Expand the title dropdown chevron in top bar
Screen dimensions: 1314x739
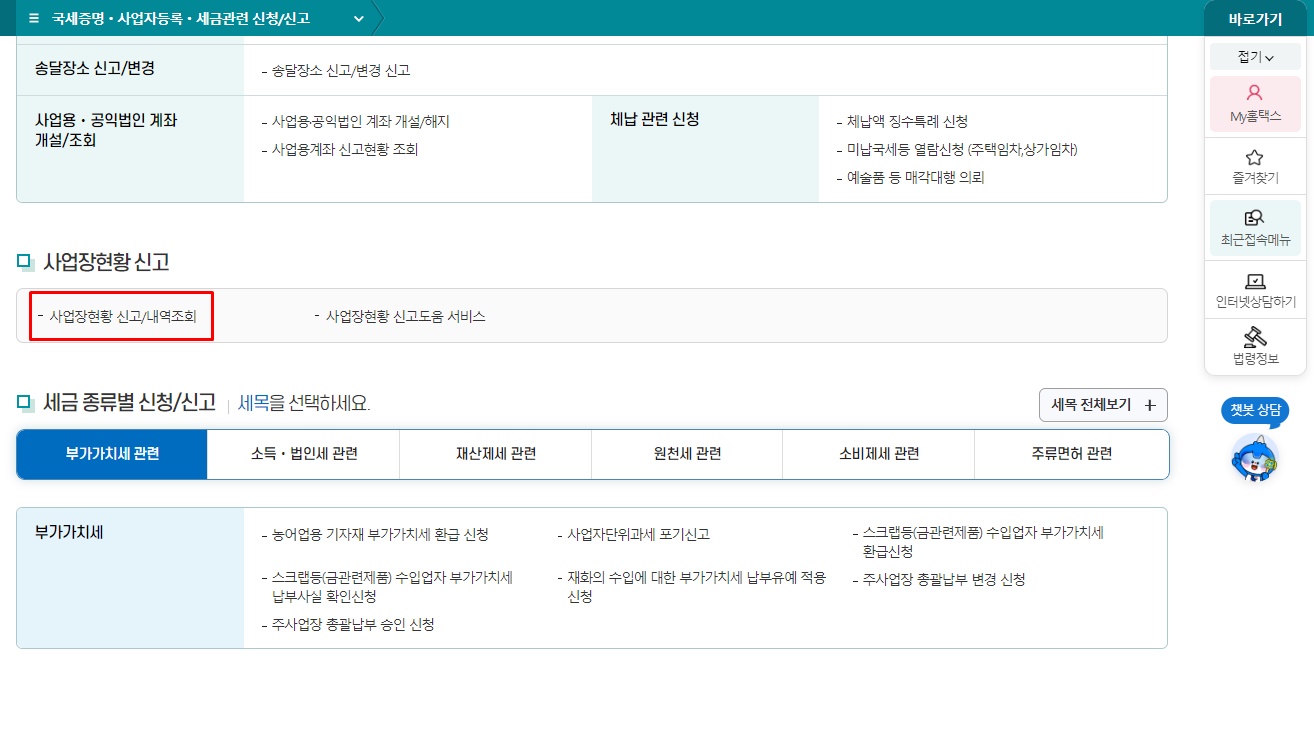[358, 18]
